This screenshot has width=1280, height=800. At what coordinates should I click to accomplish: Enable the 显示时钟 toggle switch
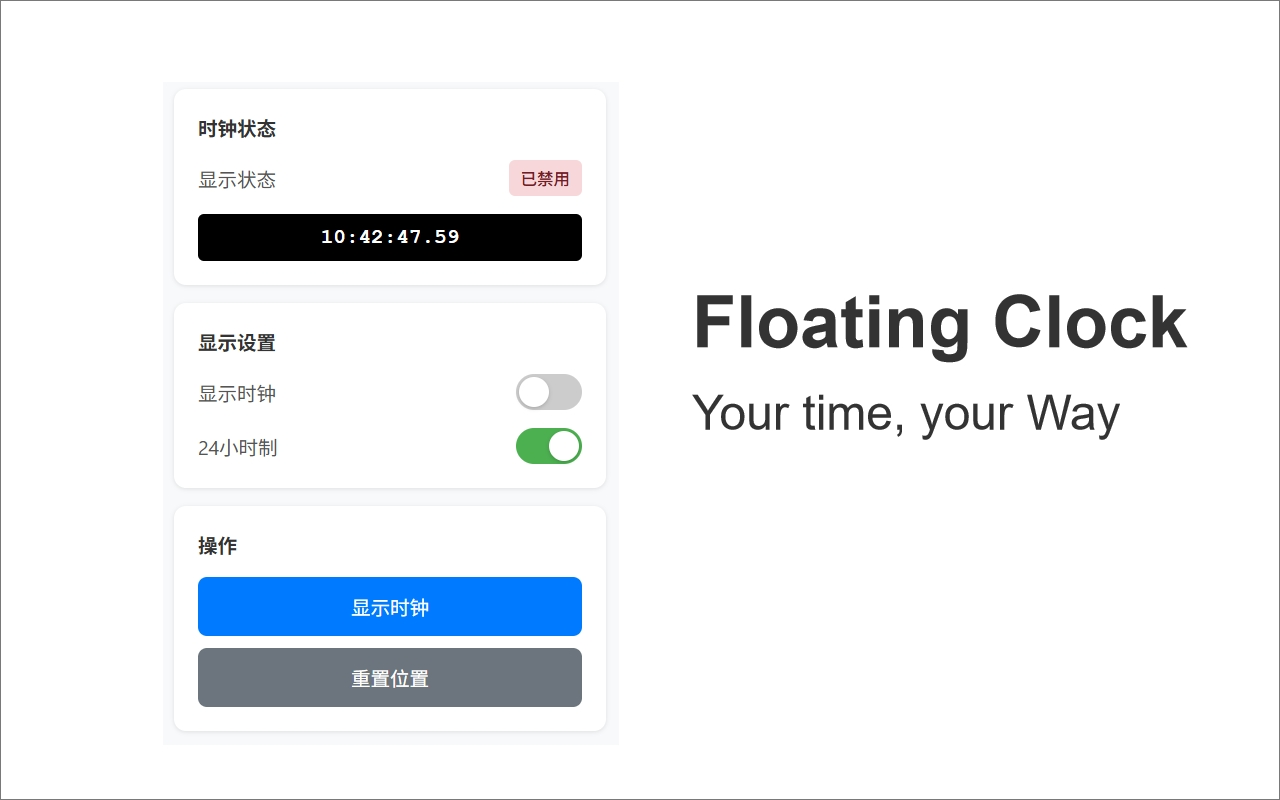click(548, 392)
